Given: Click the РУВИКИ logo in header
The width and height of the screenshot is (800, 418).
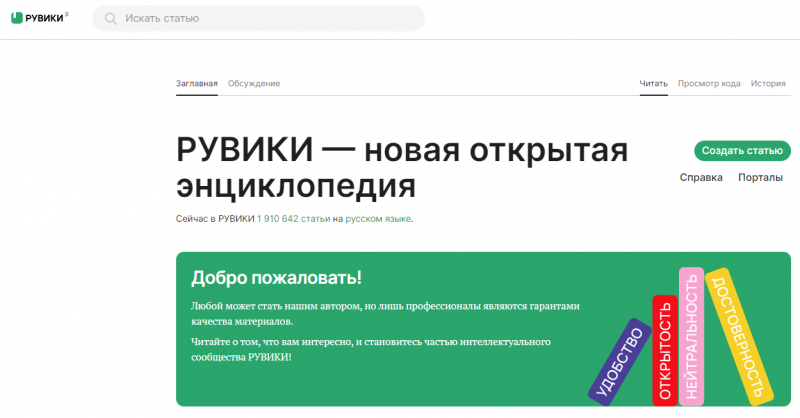Looking at the screenshot, I should point(39,18).
